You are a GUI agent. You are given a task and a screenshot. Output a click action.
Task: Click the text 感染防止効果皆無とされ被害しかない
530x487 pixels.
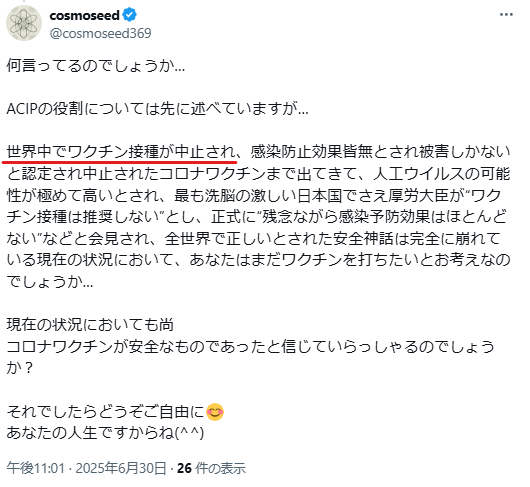pyautogui.click(x=380, y=152)
